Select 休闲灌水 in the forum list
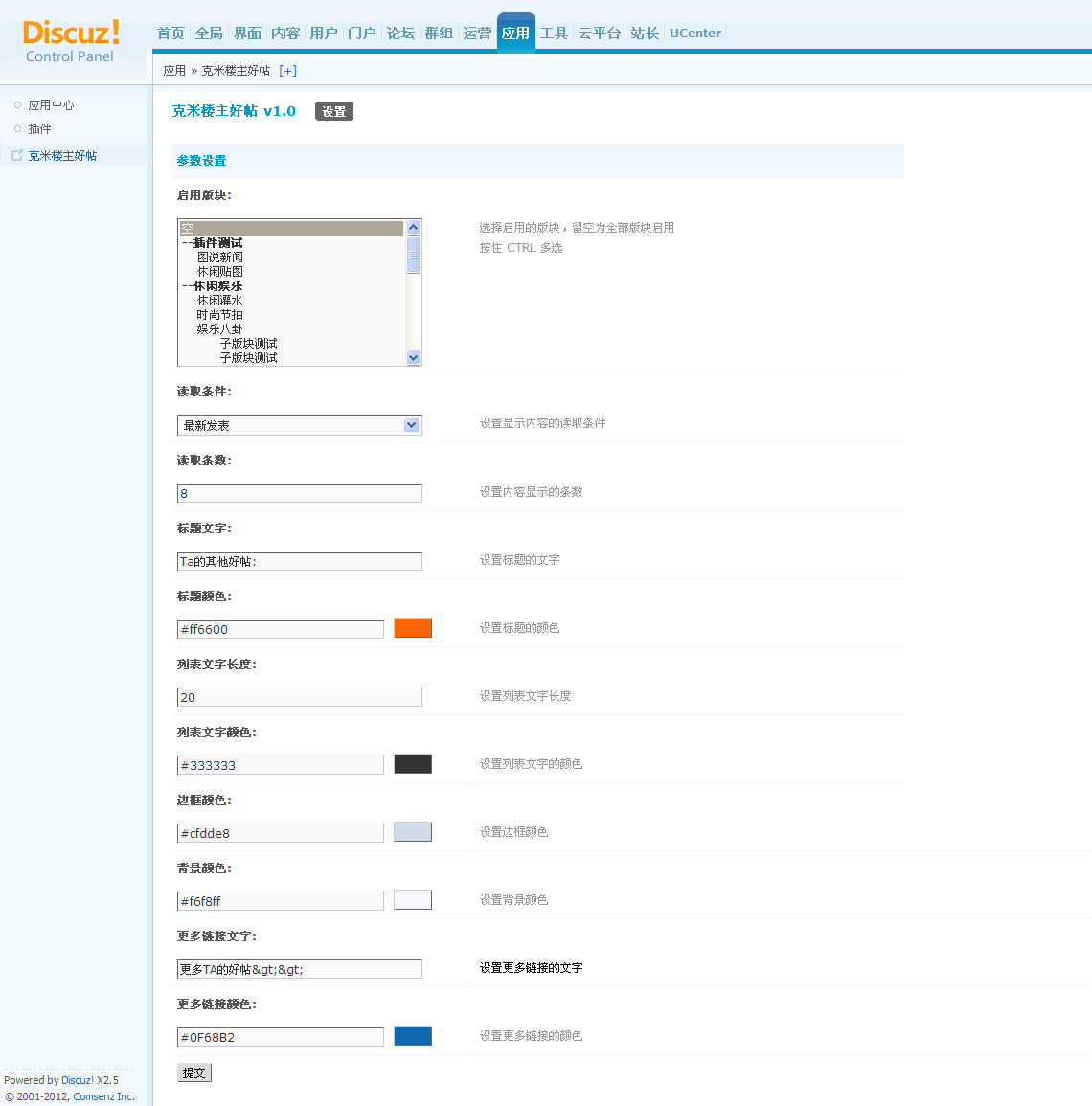The height and width of the screenshot is (1106, 1092). click(219, 301)
